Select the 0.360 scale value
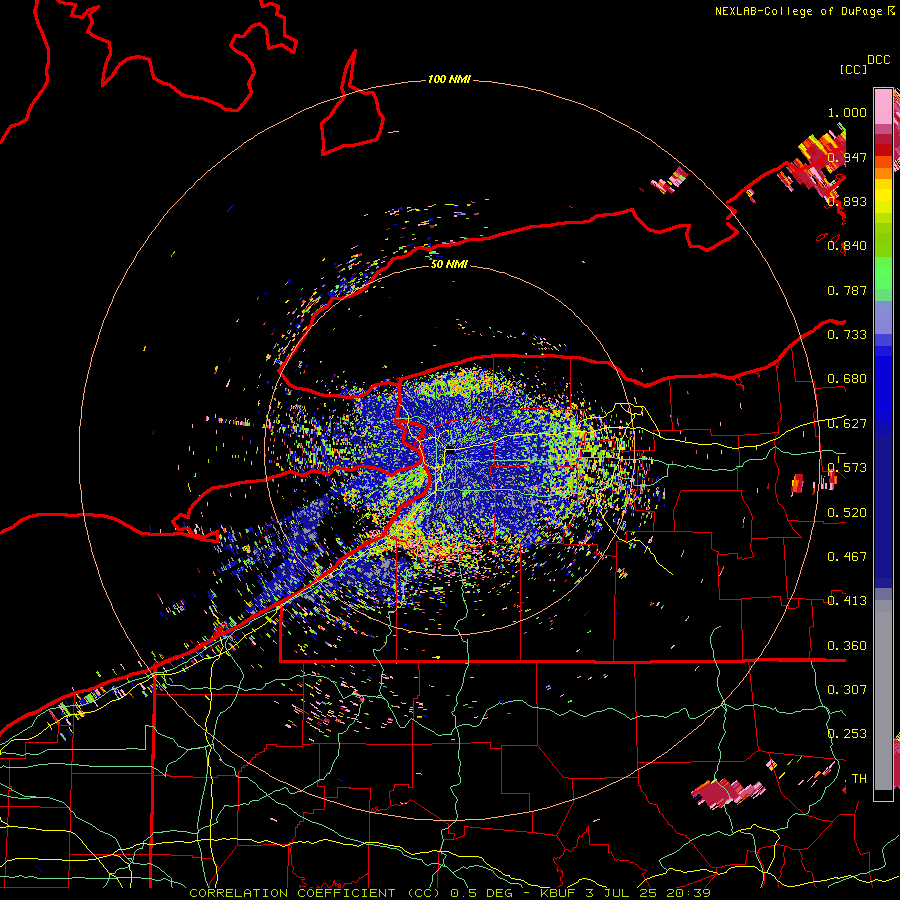The width and height of the screenshot is (900, 900). (x=847, y=646)
